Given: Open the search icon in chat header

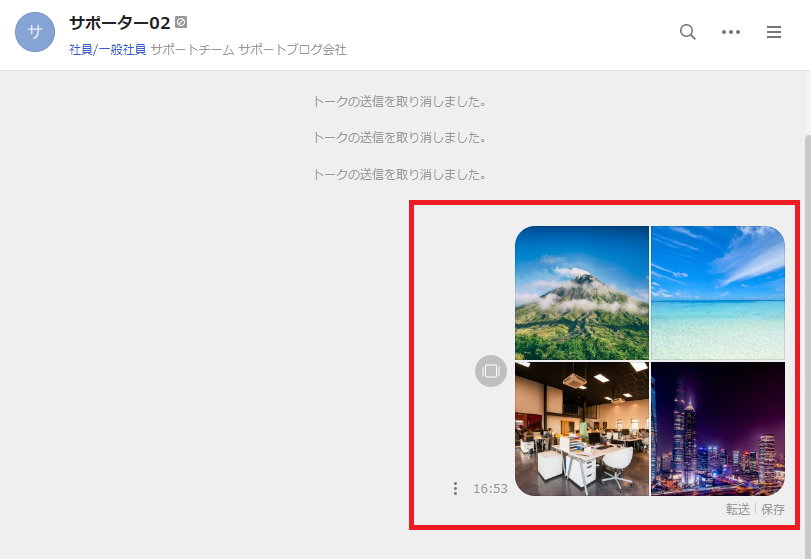Looking at the screenshot, I should coord(687,32).
